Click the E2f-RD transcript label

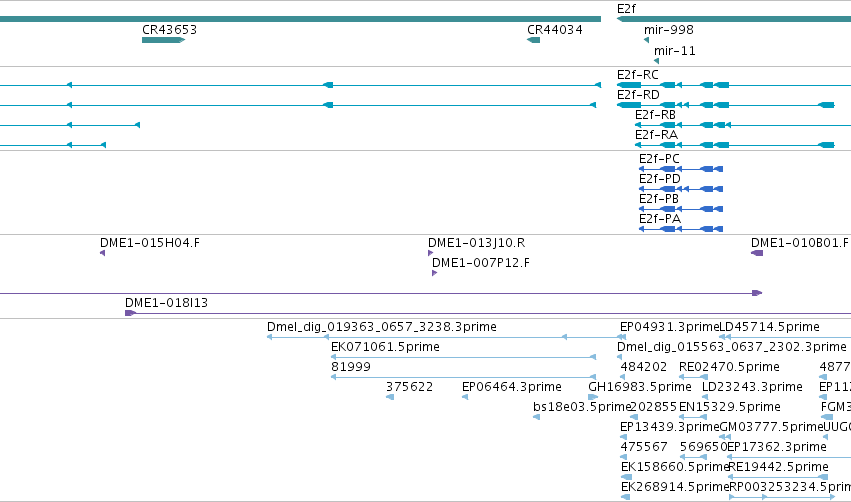[x=638, y=95]
